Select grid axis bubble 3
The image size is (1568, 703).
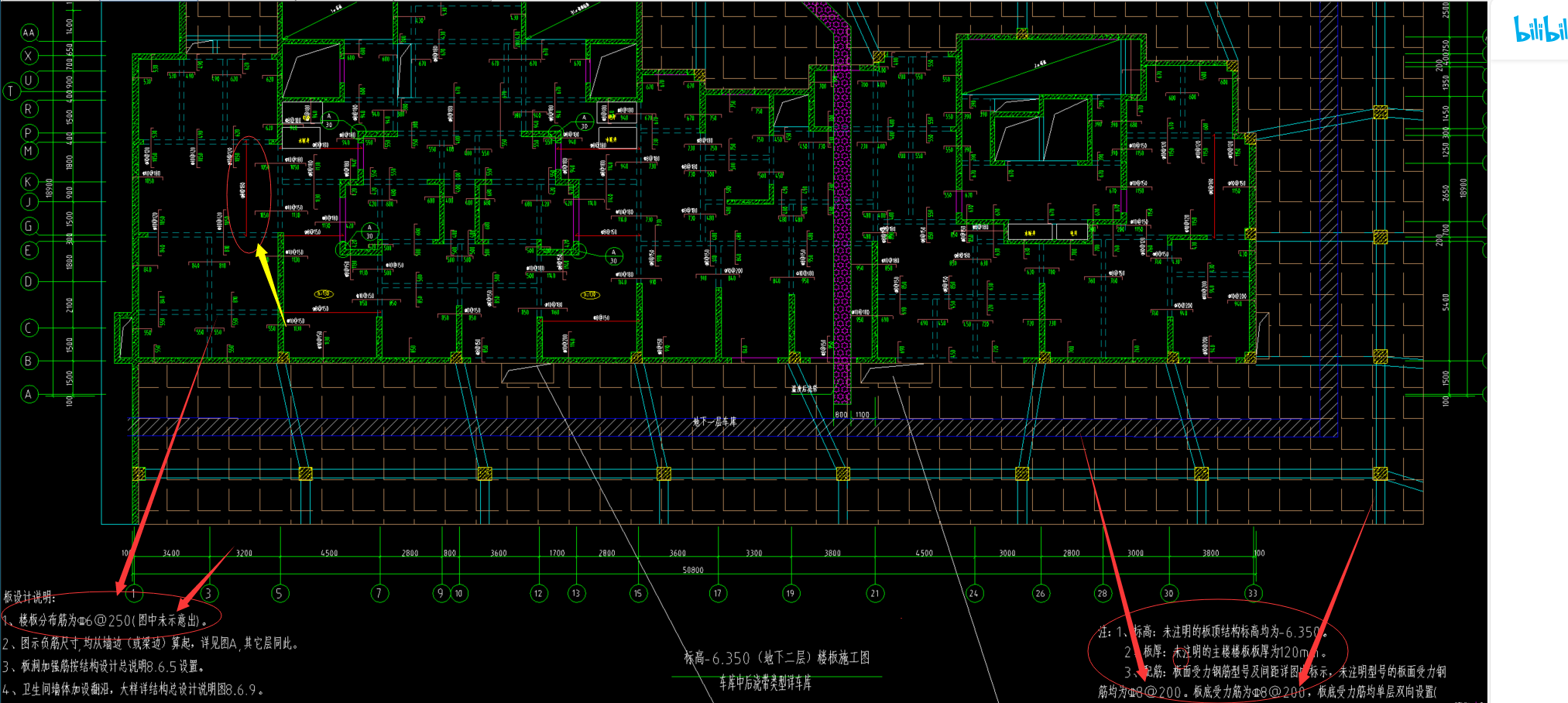pos(208,594)
